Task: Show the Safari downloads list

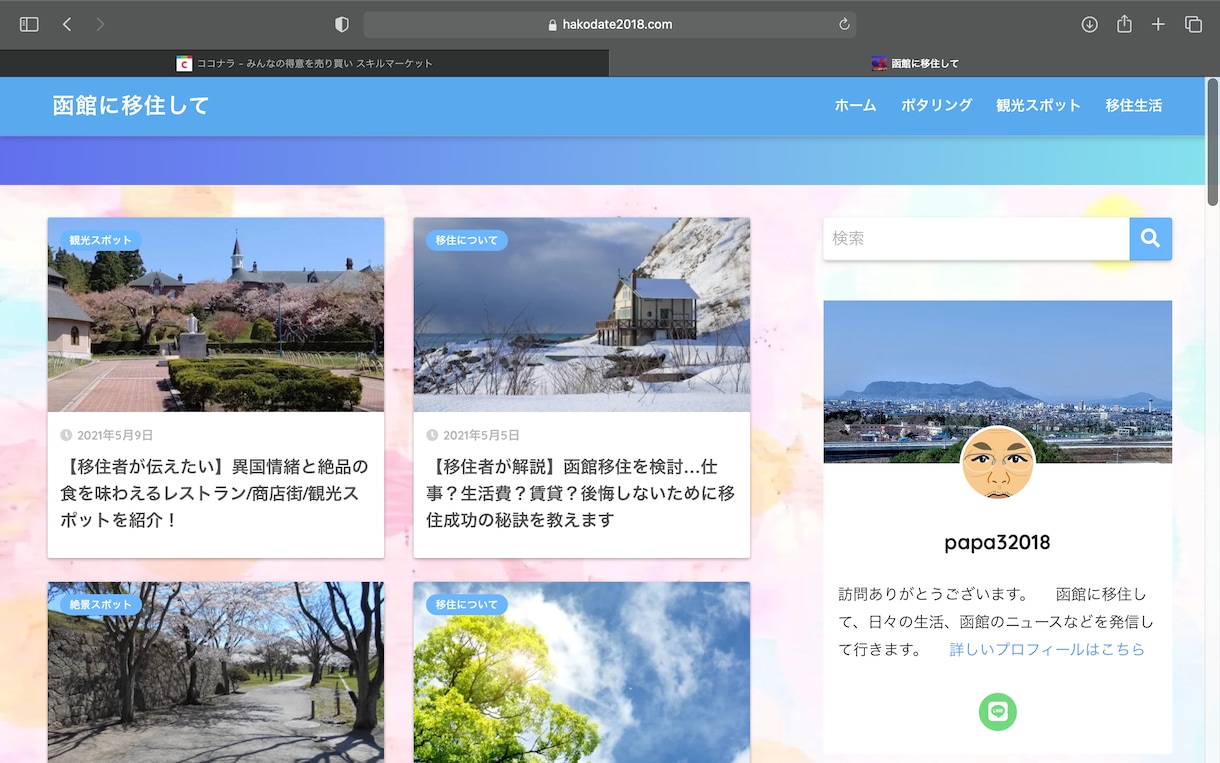Action: (1090, 24)
